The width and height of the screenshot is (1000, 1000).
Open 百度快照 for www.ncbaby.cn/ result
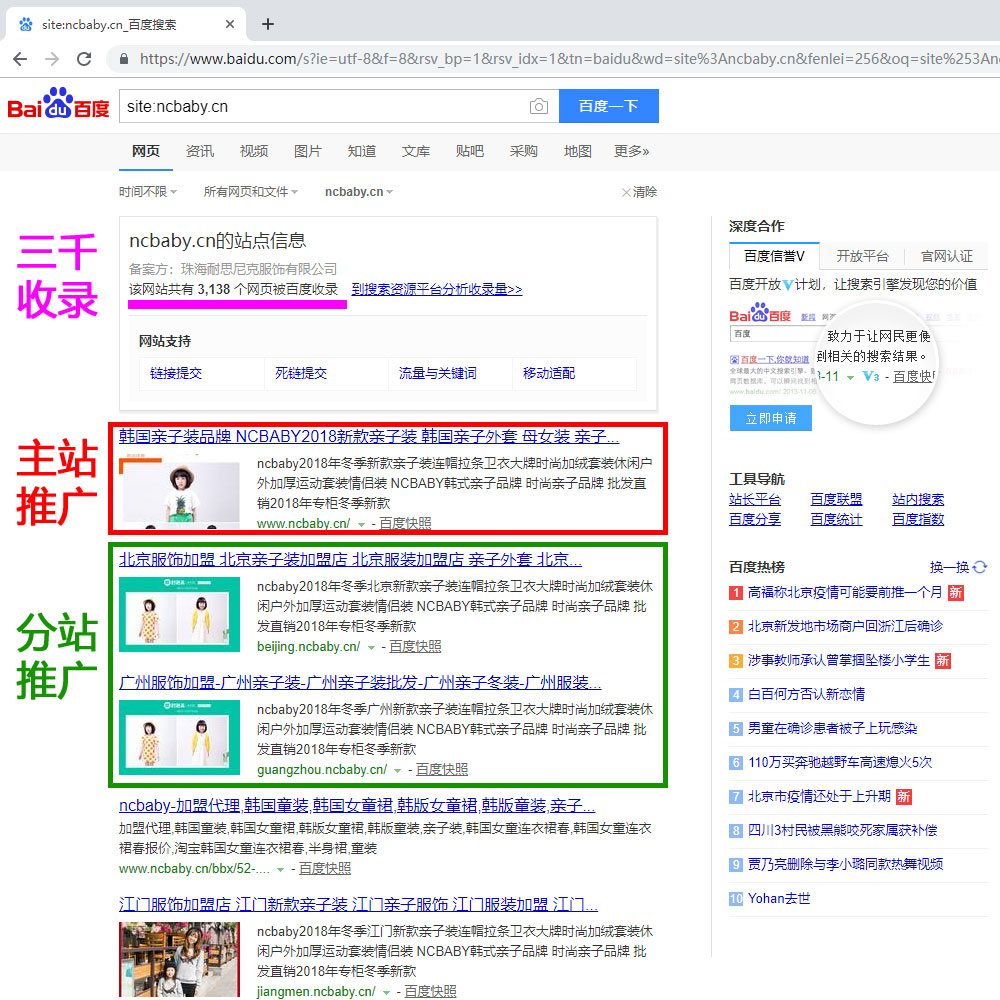click(x=405, y=524)
